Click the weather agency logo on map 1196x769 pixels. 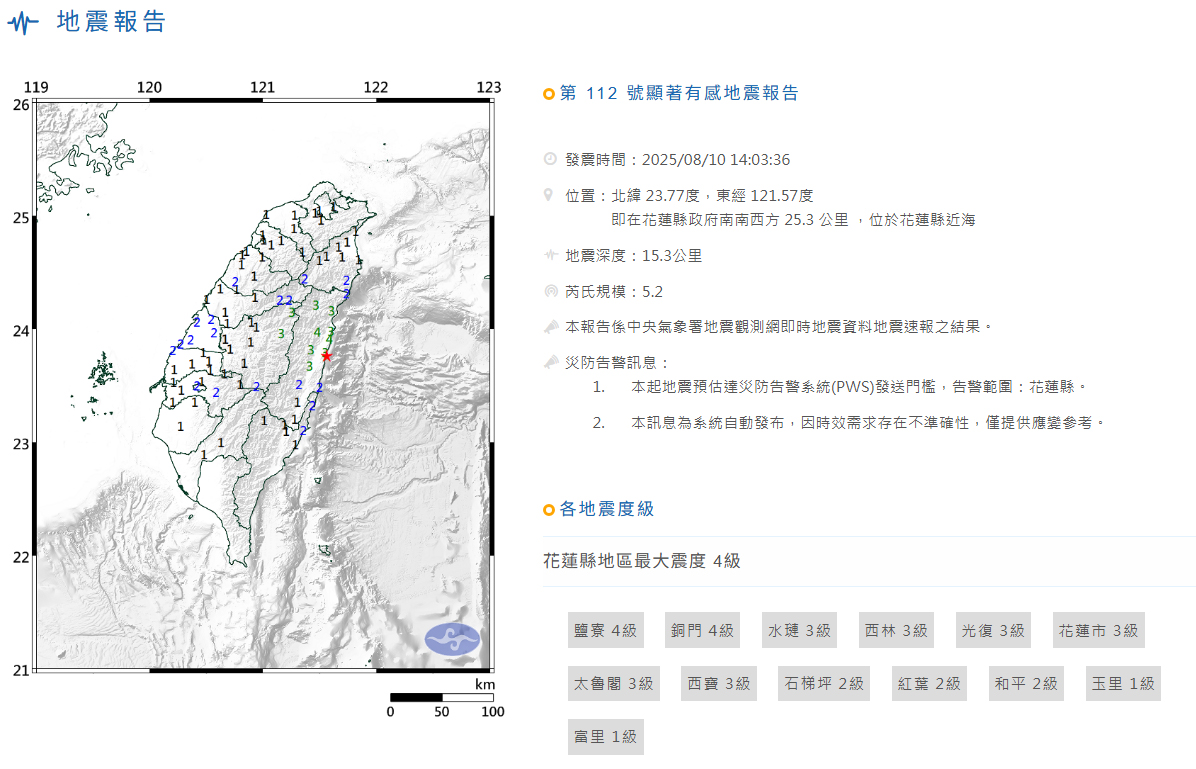pyautogui.click(x=452, y=639)
